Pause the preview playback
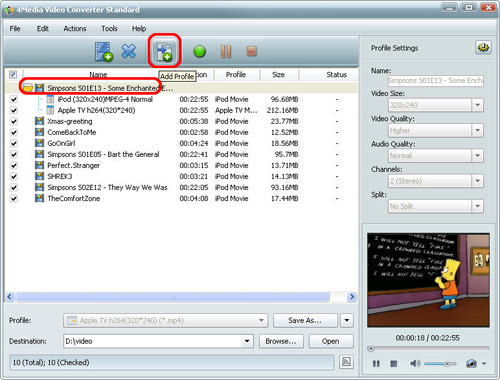 click(376, 363)
